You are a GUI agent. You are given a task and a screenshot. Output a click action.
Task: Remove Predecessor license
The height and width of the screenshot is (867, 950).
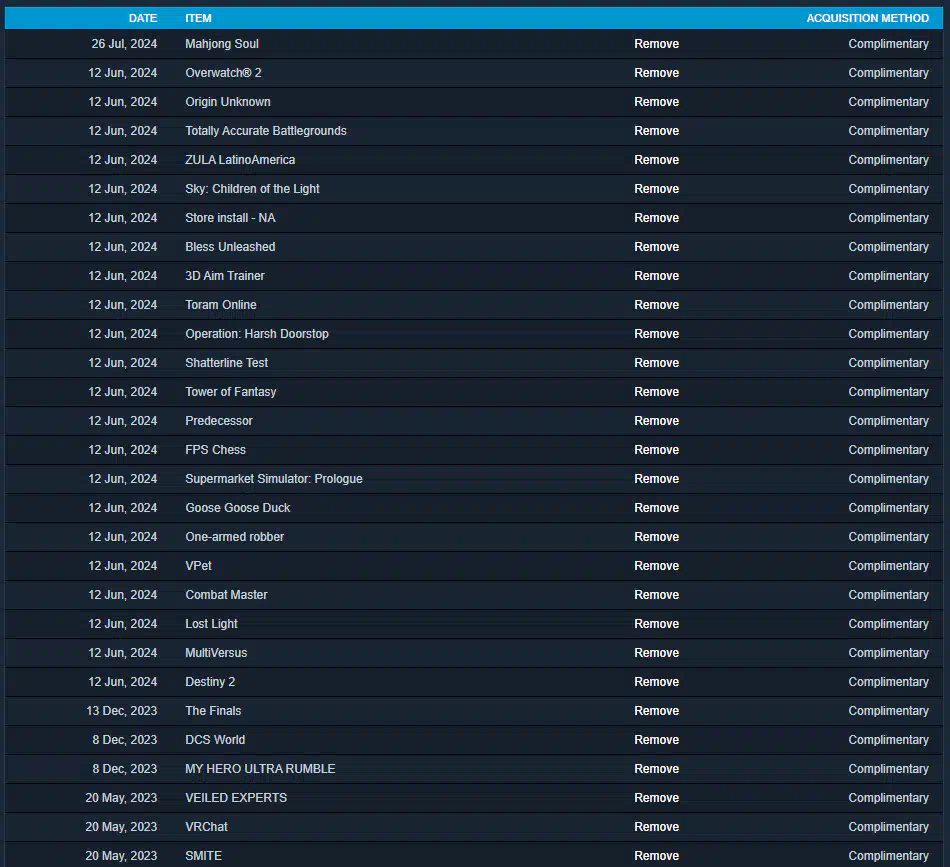click(x=656, y=421)
